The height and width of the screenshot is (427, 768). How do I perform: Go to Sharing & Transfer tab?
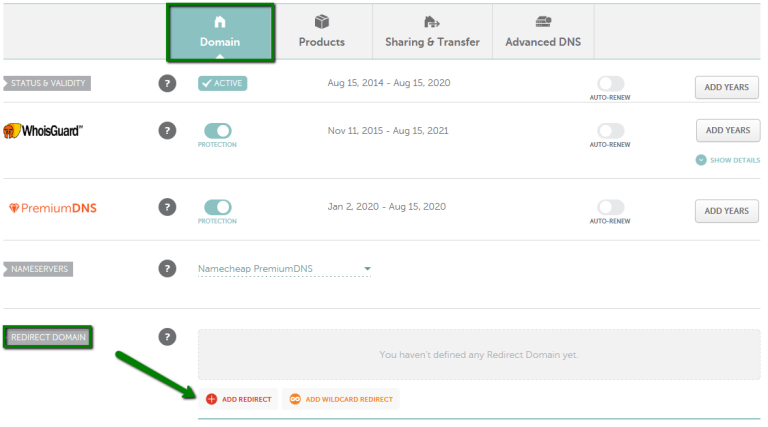pyautogui.click(x=432, y=31)
